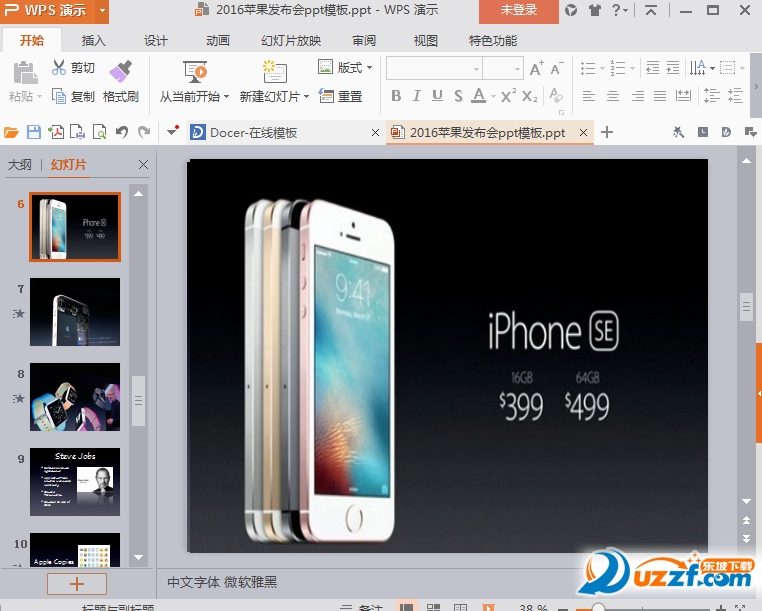
Task: Open font name combo box
Action: click(x=434, y=69)
